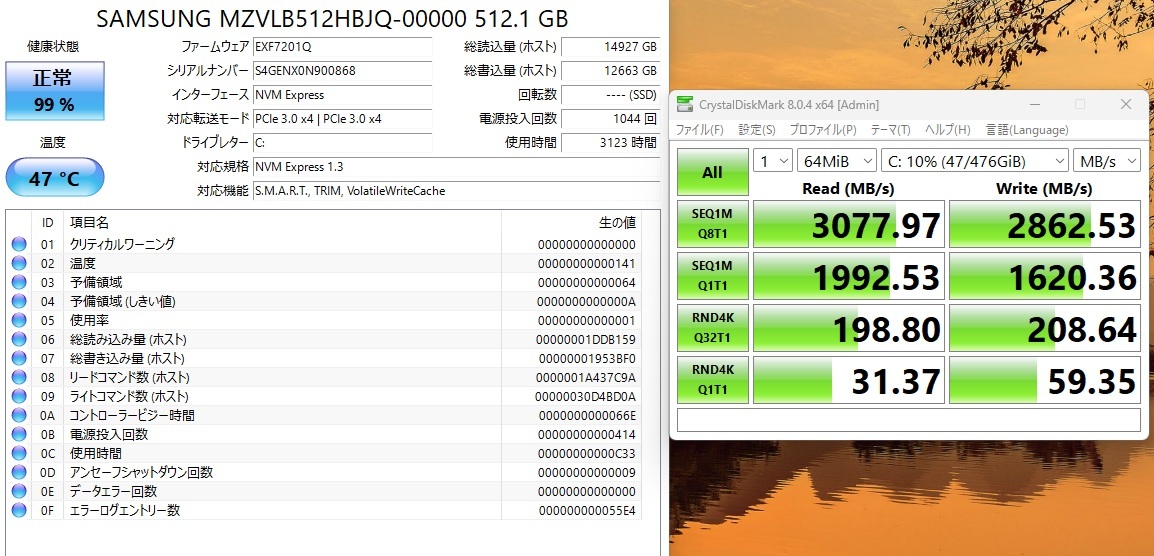The image size is (1154, 556).
Task: Click the blue status orb for row 07
Action: coord(18,359)
